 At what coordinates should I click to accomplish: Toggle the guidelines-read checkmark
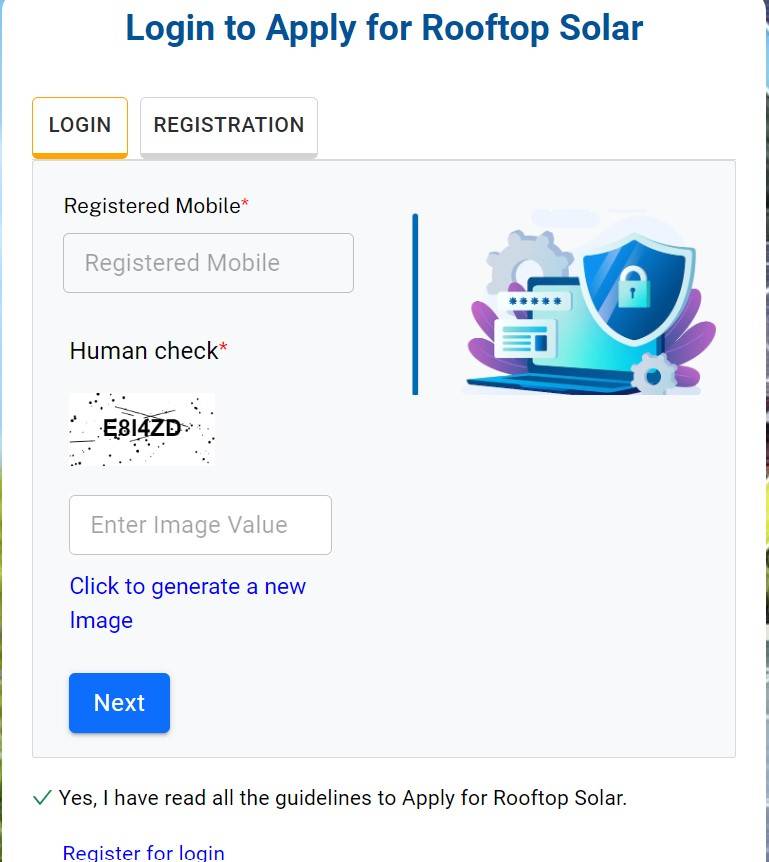(x=42, y=798)
